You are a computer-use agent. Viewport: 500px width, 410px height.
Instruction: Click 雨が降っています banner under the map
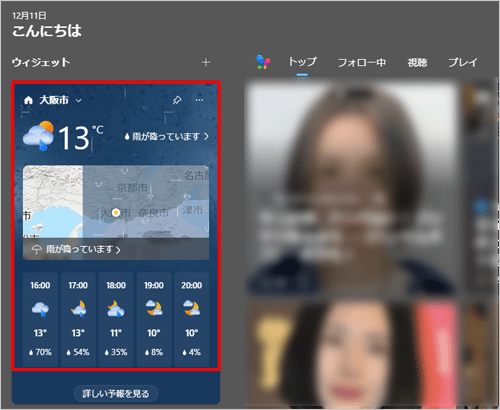tap(116, 249)
